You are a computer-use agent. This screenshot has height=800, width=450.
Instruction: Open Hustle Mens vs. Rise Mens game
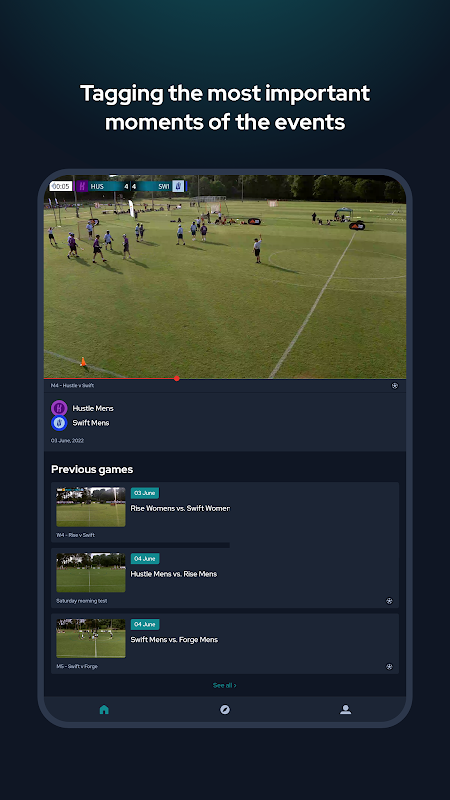[174, 574]
